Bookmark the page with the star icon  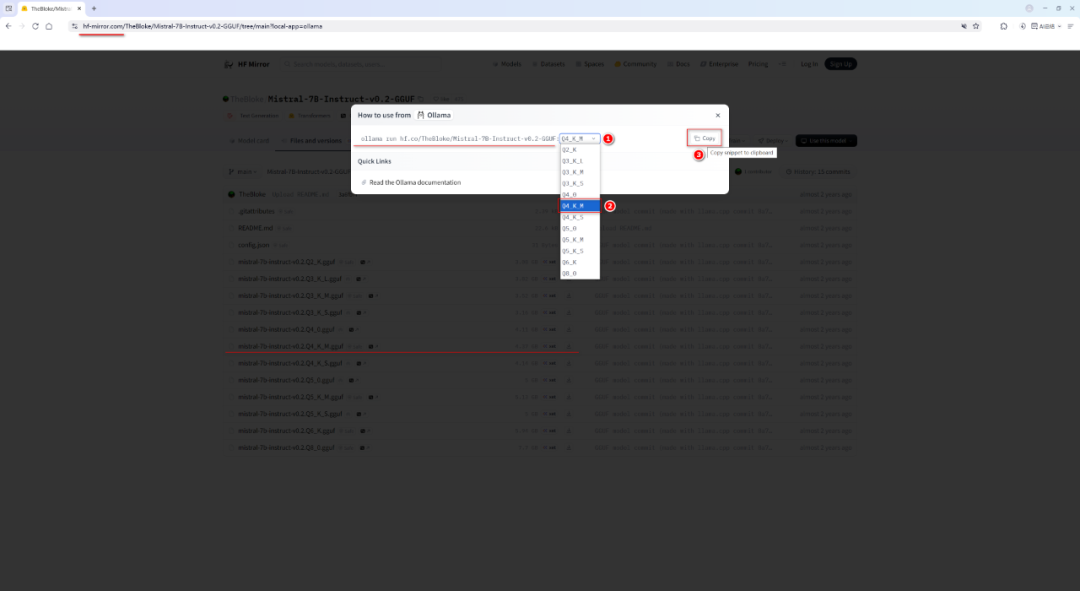coord(976,26)
